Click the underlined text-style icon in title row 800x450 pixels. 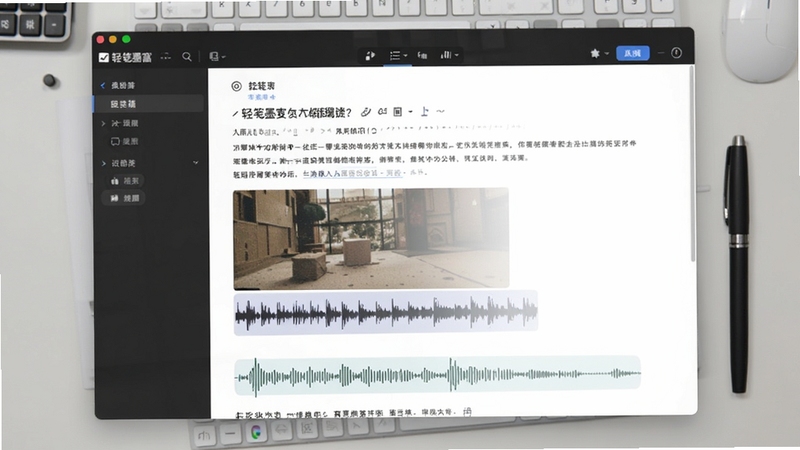tap(424, 111)
